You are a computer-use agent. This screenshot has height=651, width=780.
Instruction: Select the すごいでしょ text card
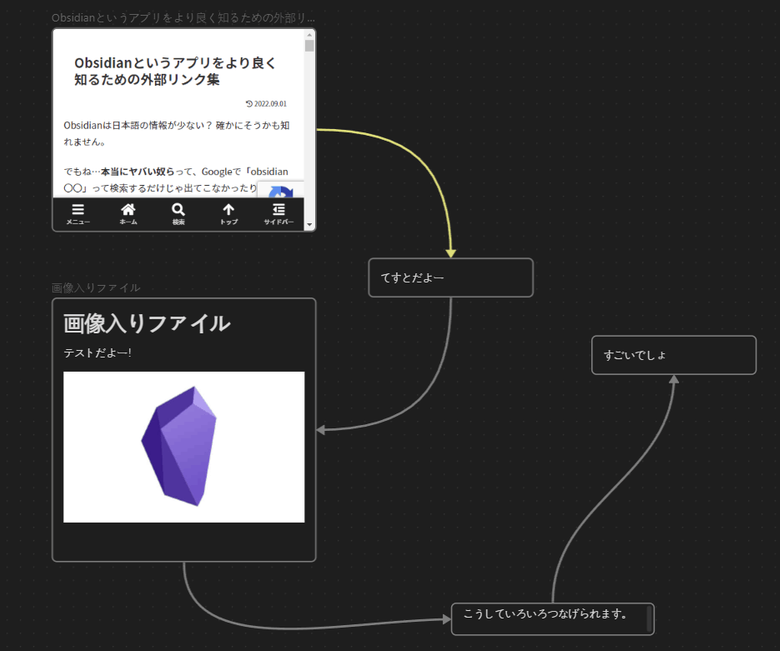674,355
